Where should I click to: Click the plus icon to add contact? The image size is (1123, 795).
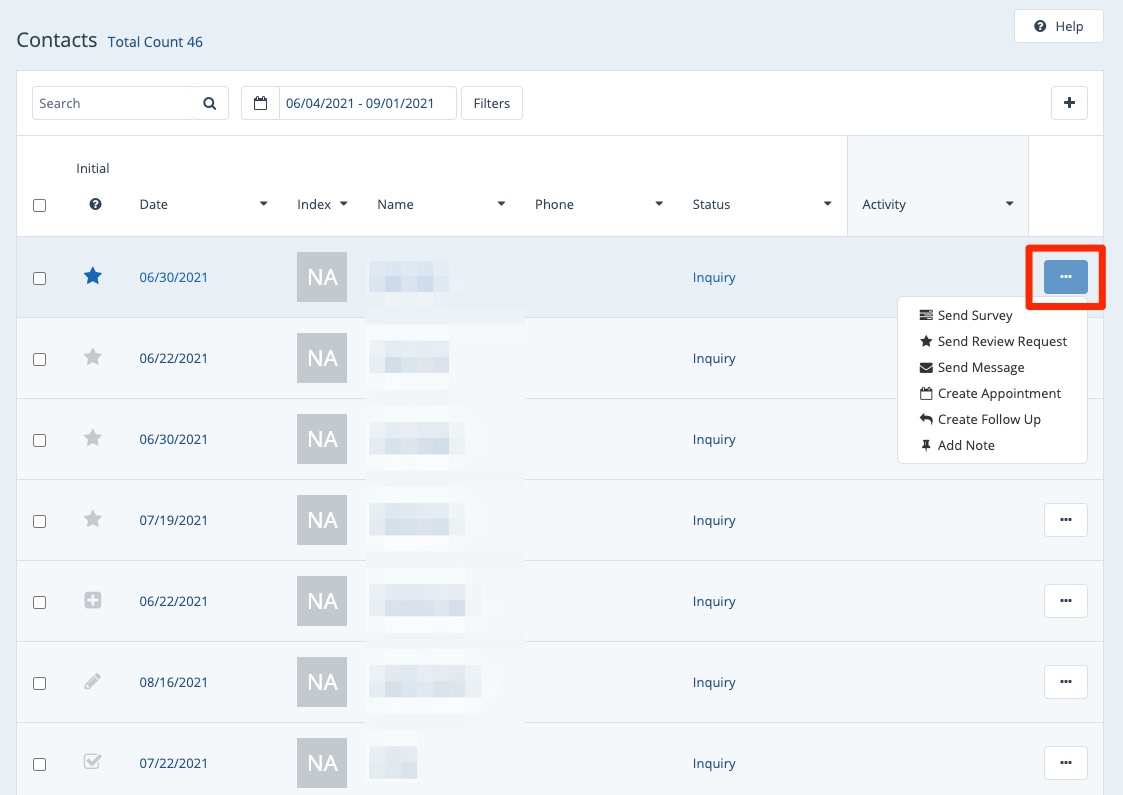(x=1069, y=103)
